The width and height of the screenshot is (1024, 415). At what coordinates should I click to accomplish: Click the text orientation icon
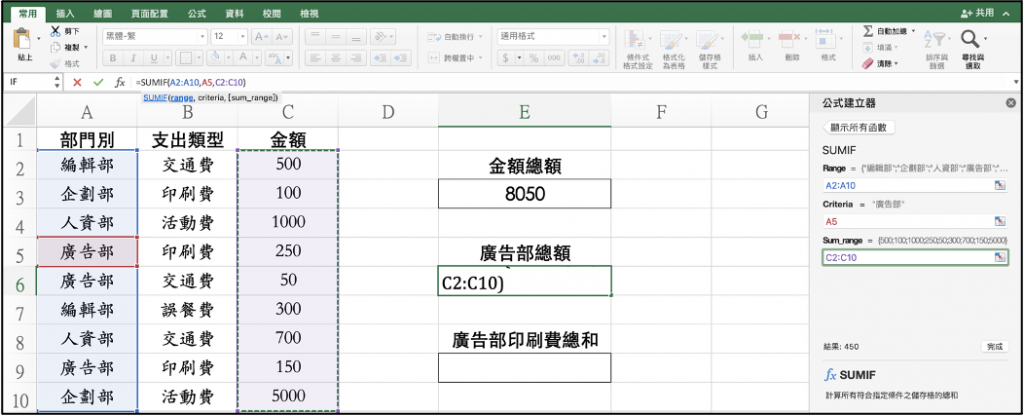point(380,37)
